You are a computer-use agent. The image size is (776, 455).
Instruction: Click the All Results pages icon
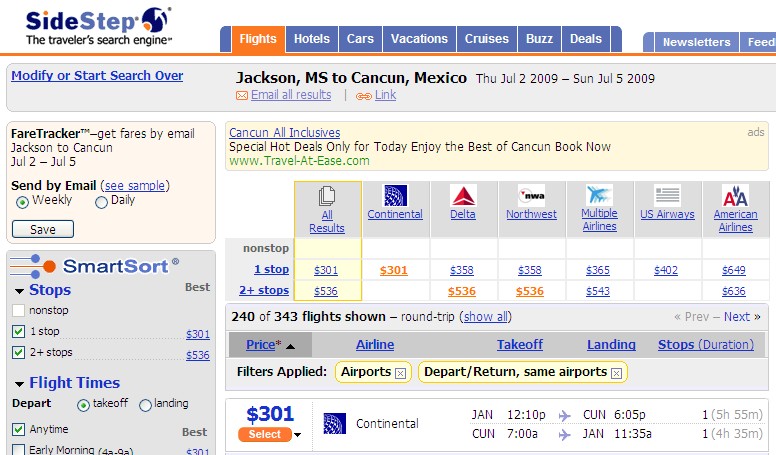point(327,196)
